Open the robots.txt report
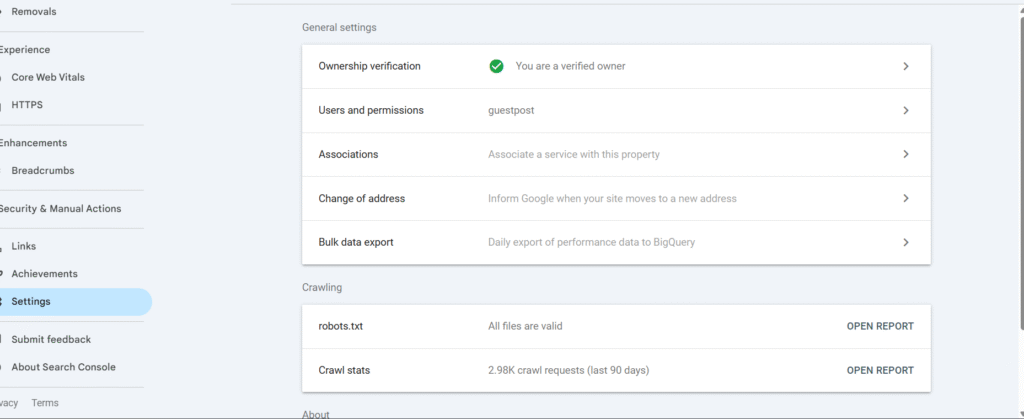 pyautogui.click(x=879, y=326)
